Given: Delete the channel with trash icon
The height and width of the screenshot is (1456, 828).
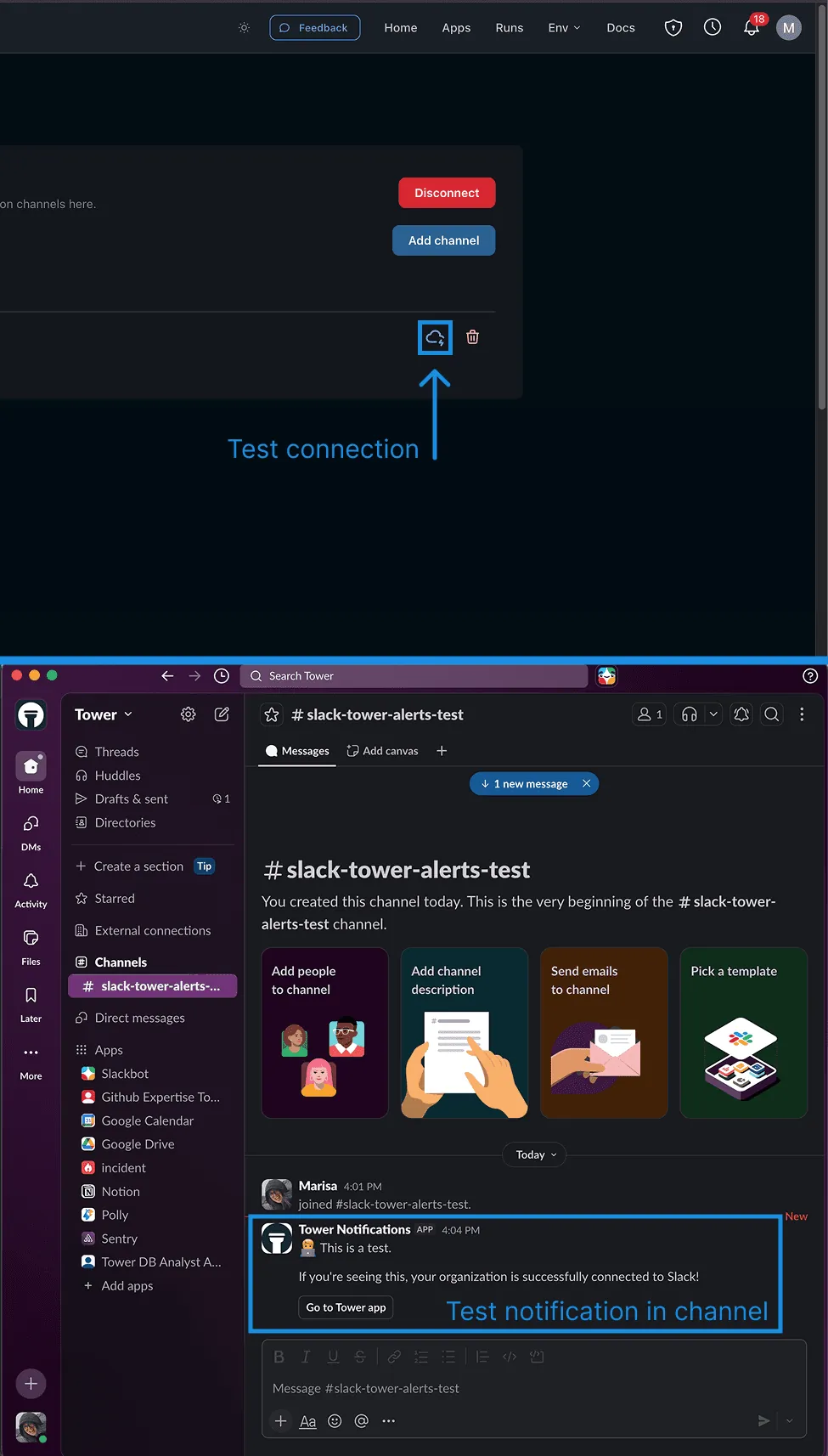Looking at the screenshot, I should (473, 337).
